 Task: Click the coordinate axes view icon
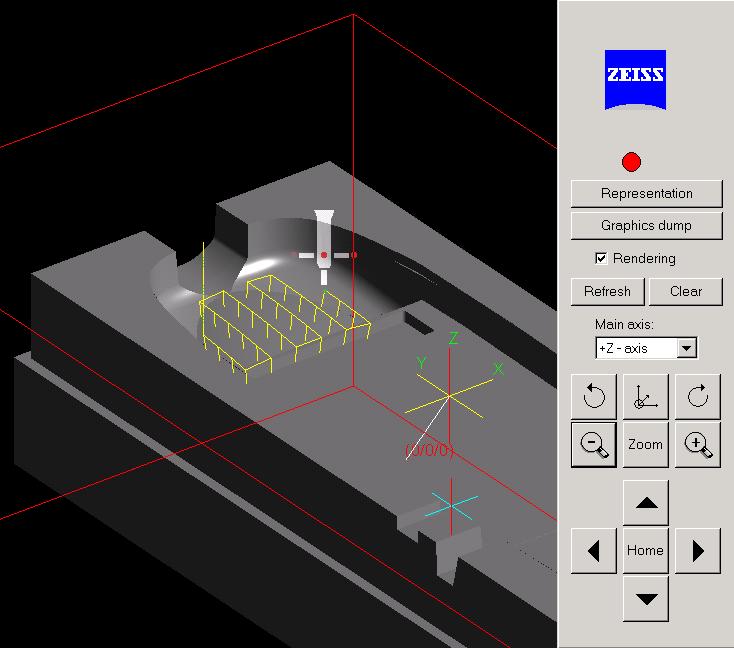[x=646, y=397]
